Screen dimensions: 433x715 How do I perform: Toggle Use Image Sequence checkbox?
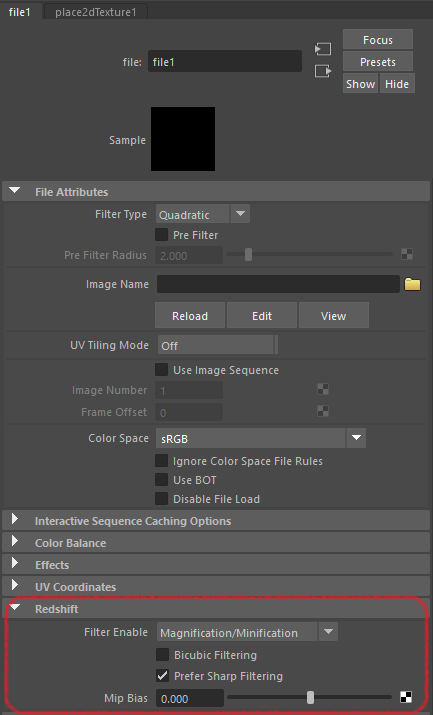click(x=161, y=369)
